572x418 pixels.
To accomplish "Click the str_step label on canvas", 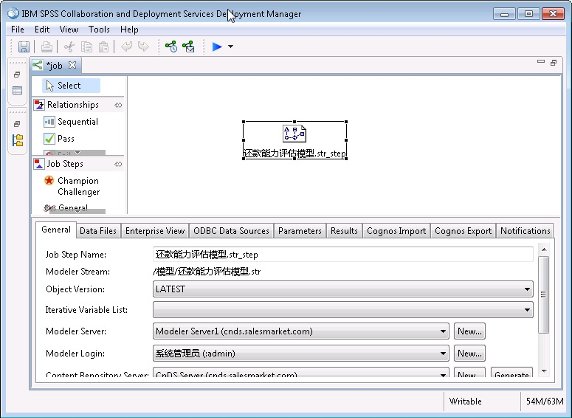I will pos(294,153).
